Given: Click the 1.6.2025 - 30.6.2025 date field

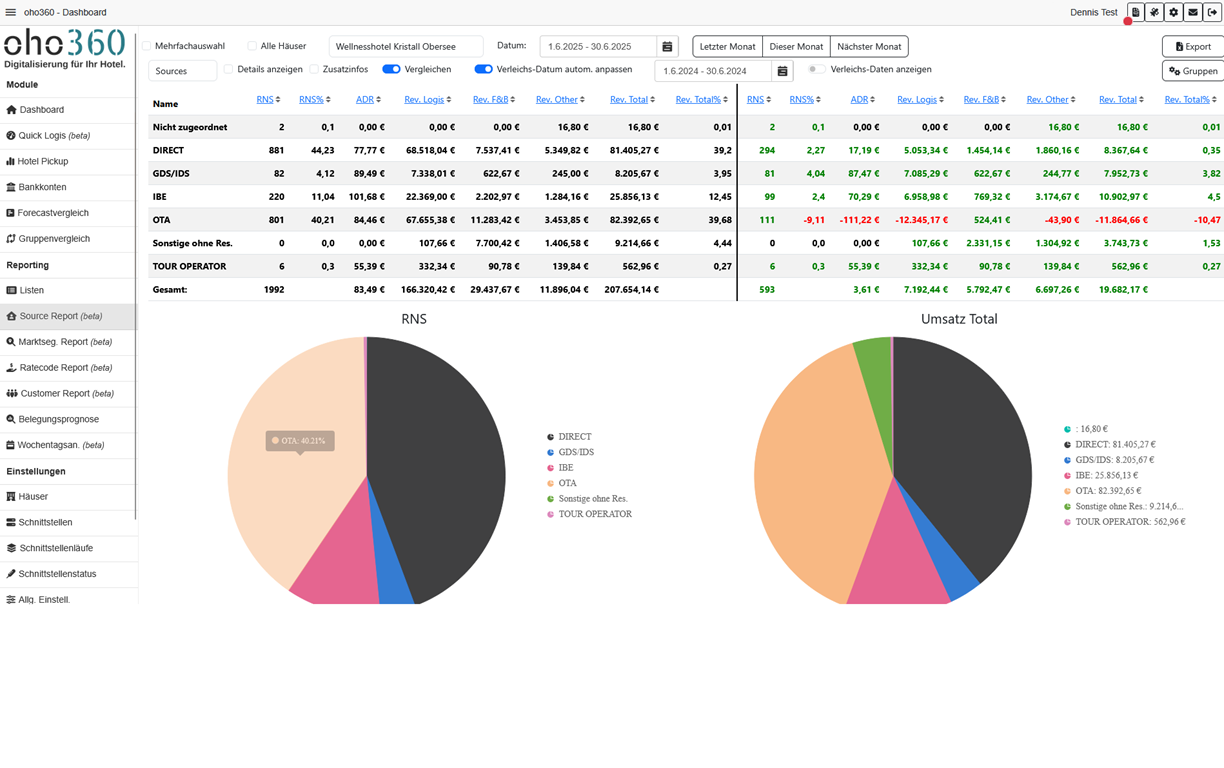Looking at the screenshot, I should (598, 46).
